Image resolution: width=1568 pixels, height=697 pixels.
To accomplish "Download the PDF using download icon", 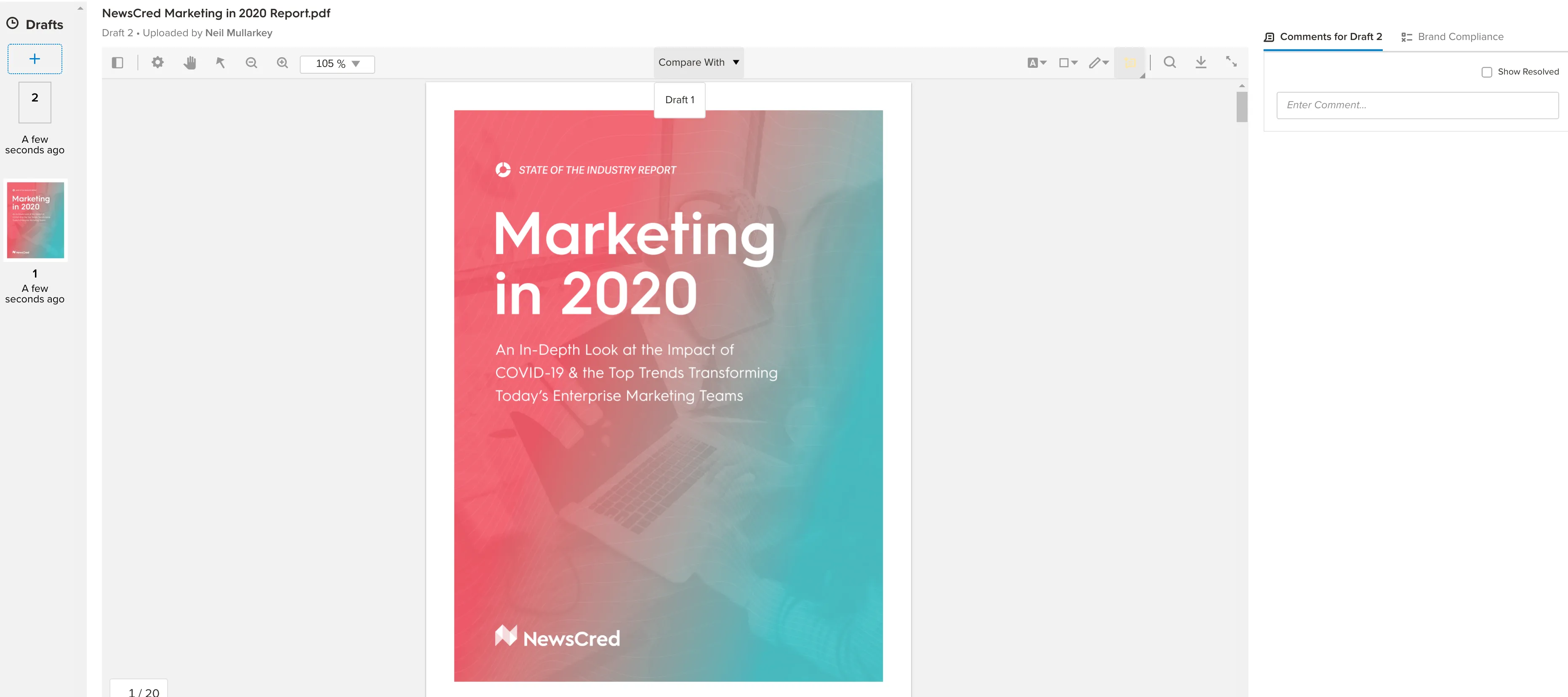I will point(1200,62).
